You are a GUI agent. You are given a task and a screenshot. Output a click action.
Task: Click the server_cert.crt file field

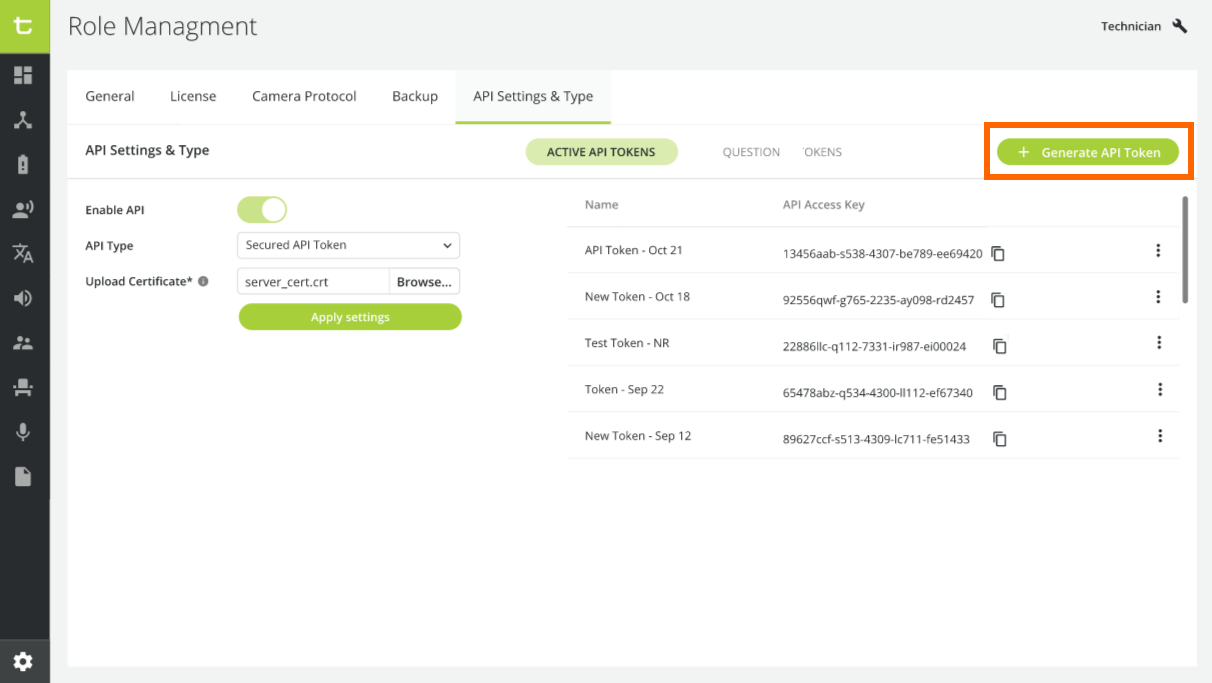tap(313, 282)
